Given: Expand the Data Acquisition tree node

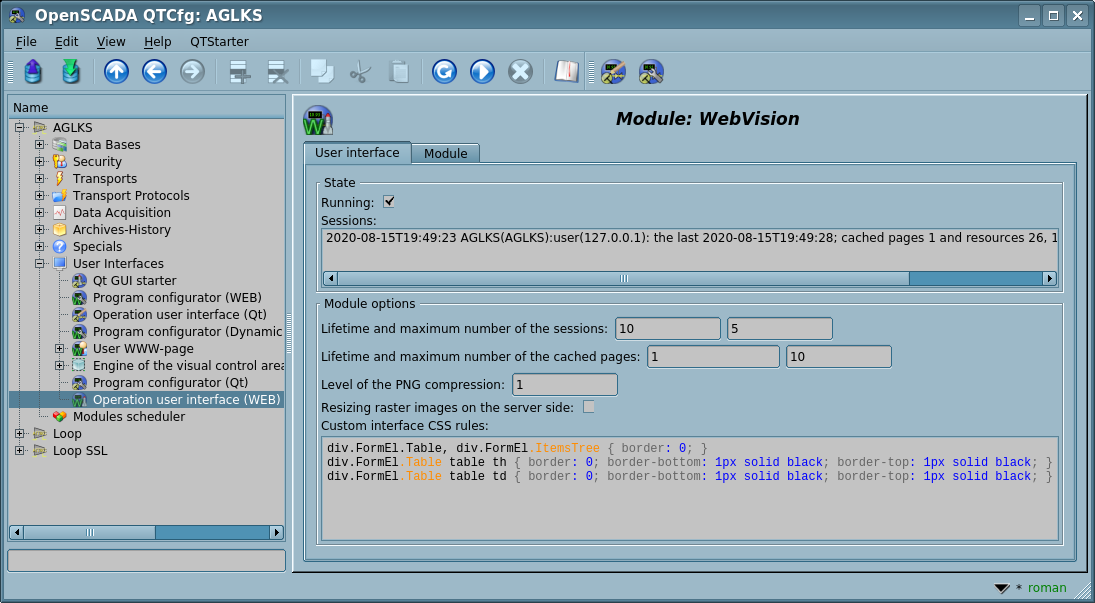Looking at the screenshot, I should click(40, 212).
